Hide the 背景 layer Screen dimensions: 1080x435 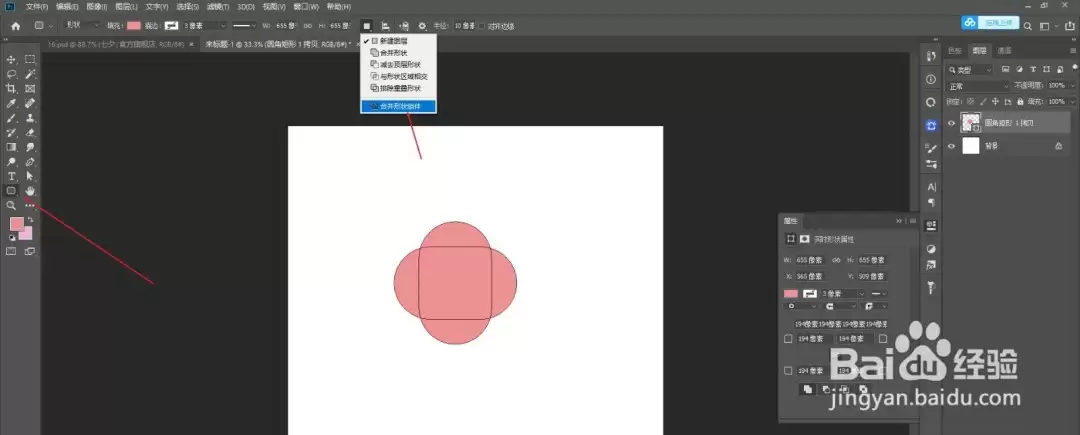coord(951,146)
